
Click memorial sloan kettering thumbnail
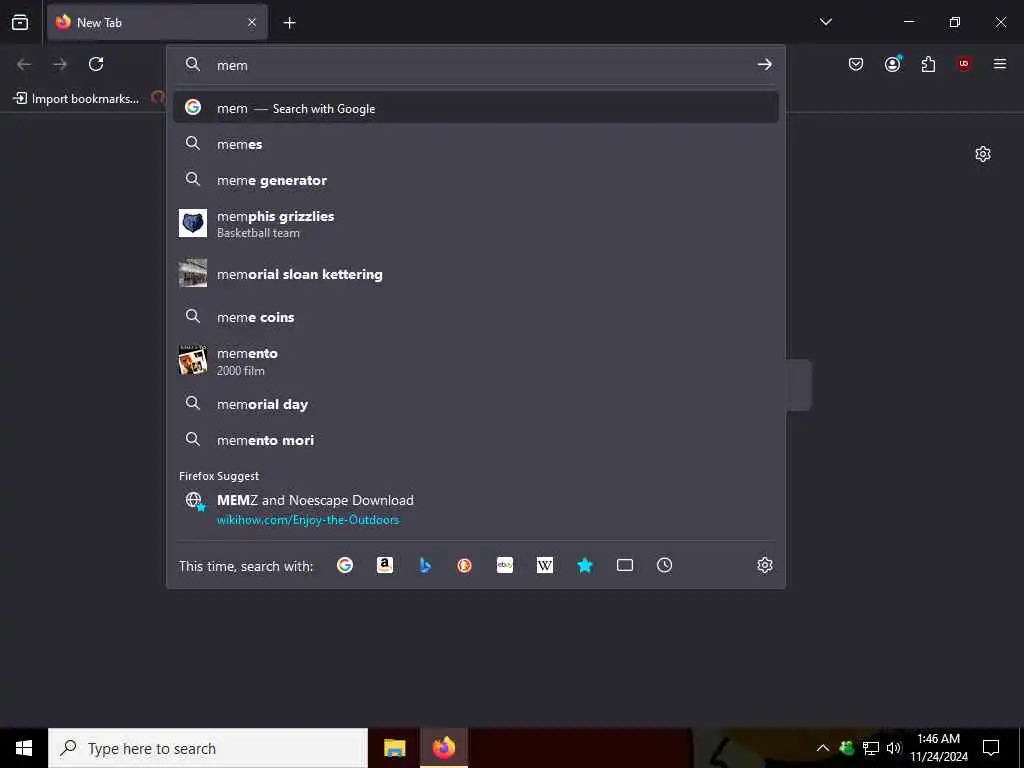click(193, 274)
